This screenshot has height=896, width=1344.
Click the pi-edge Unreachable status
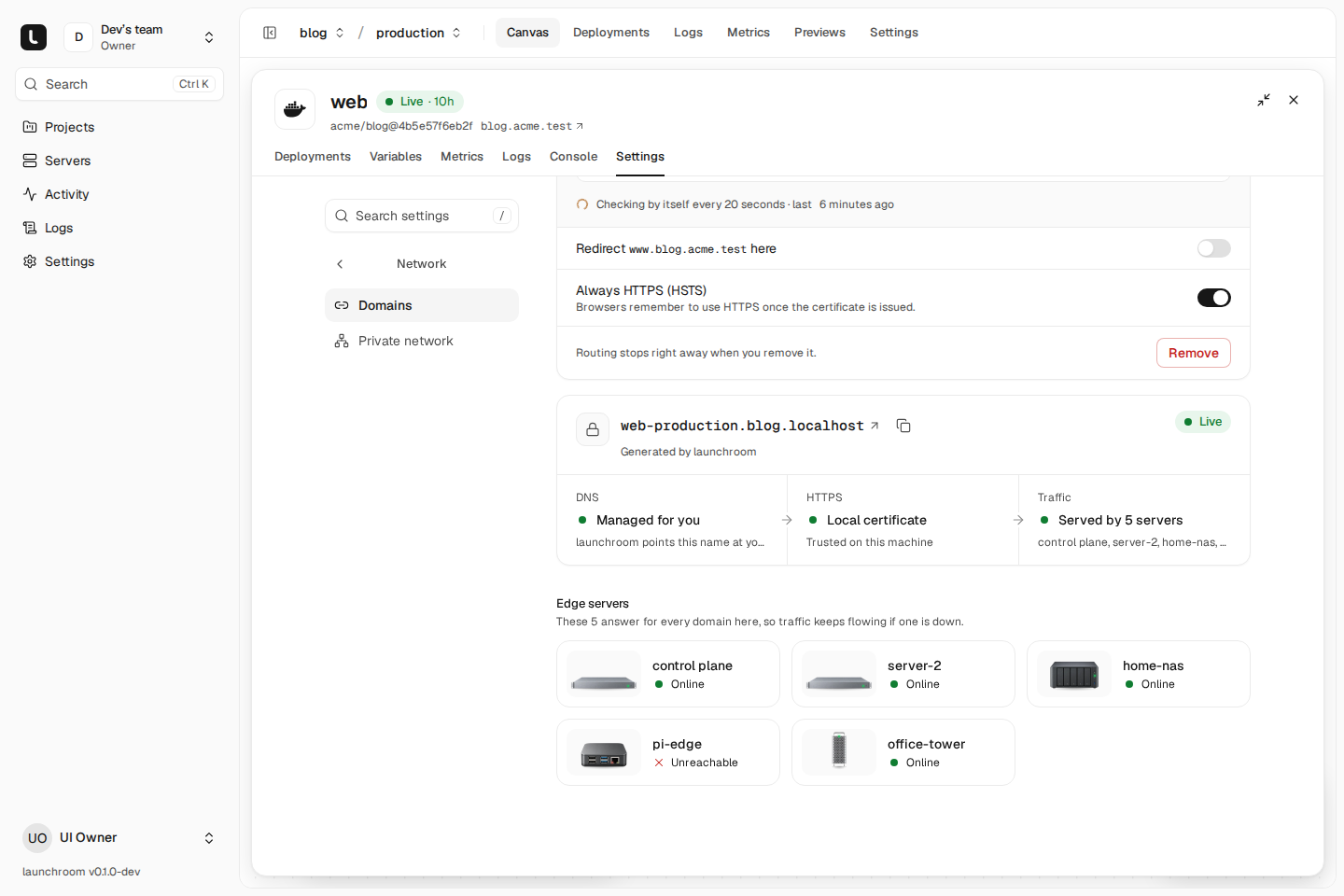click(696, 763)
